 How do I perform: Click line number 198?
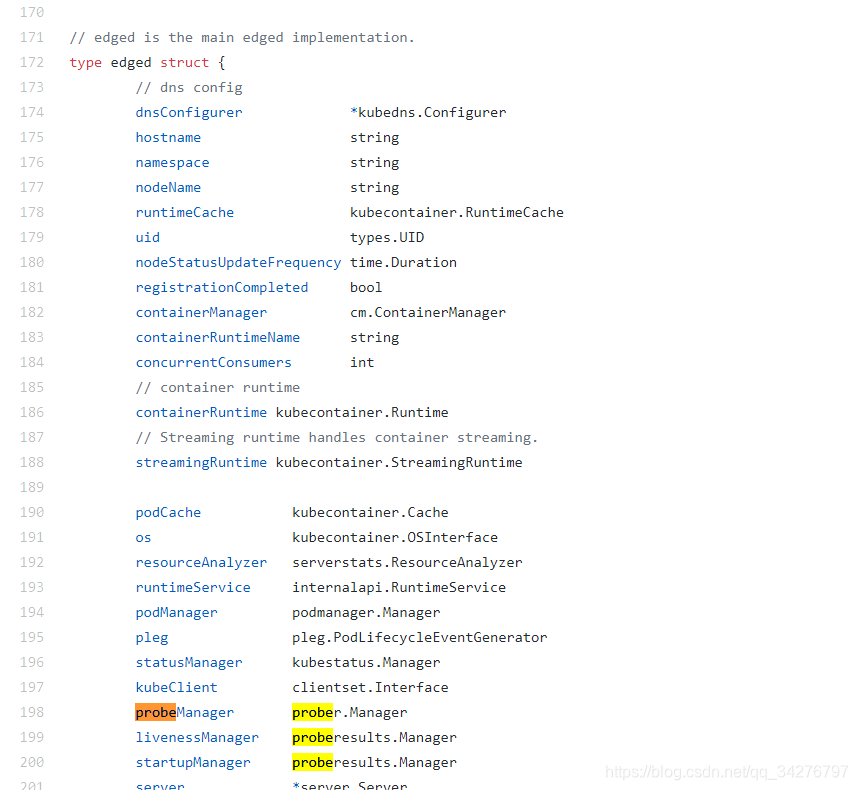point(32,712)
